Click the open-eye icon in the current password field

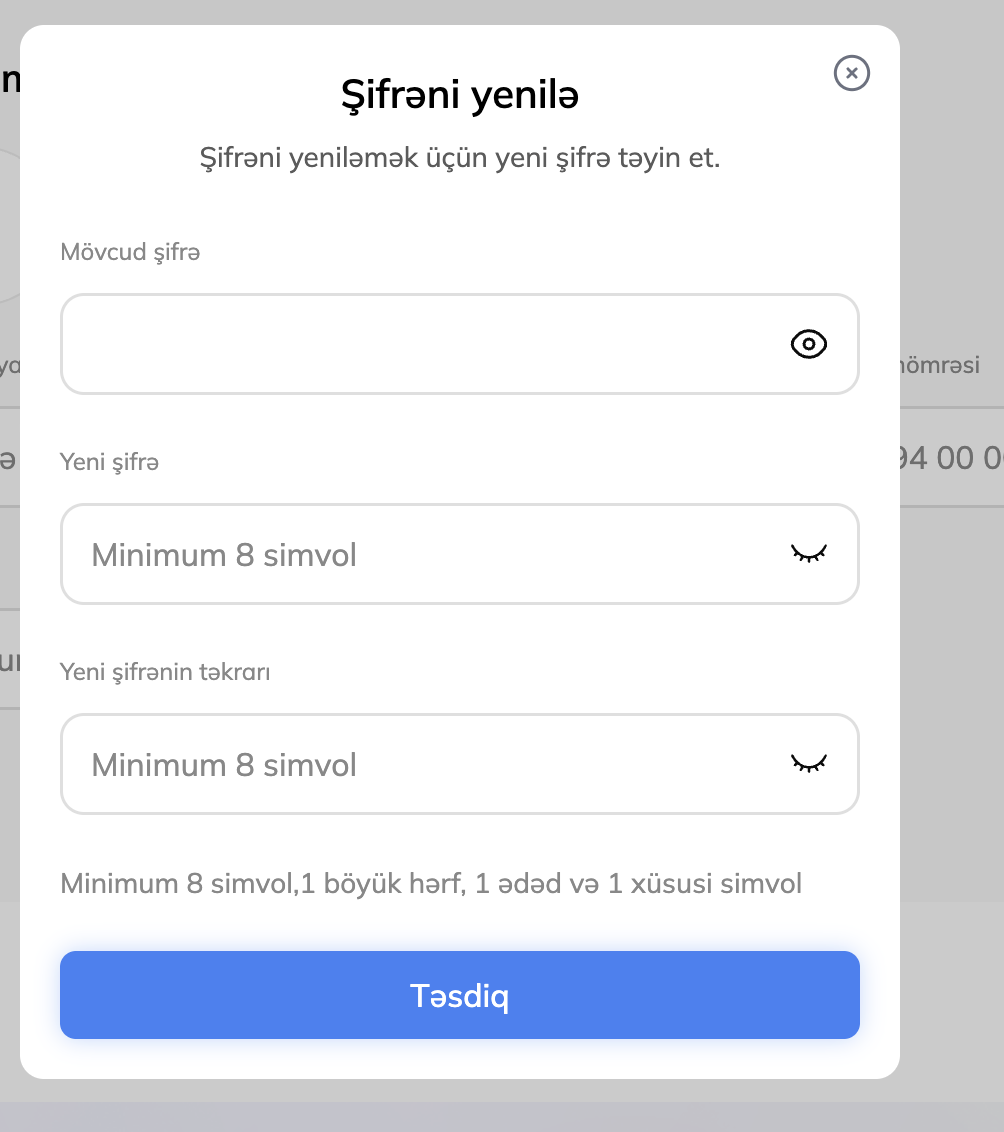tap(808, 345)
